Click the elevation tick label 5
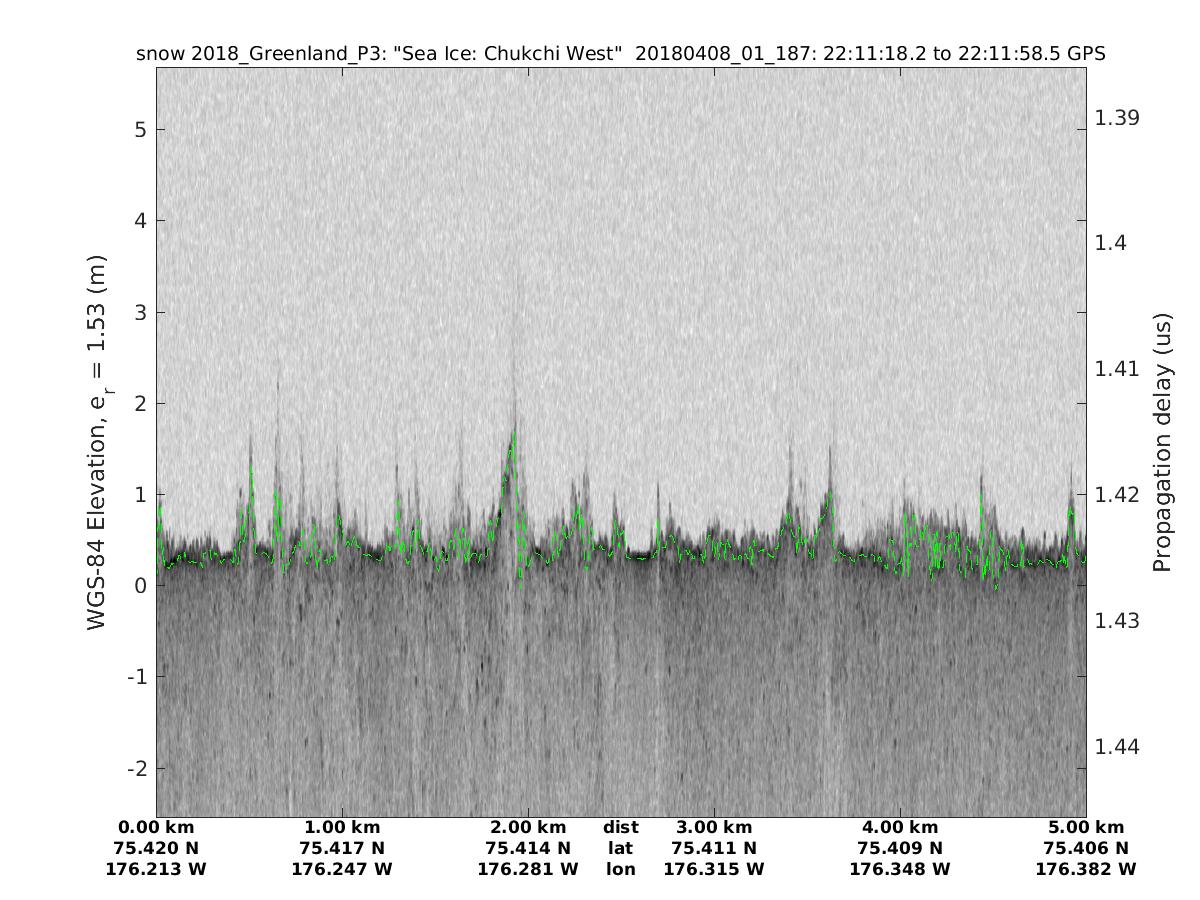Screen dimensions: 1200x900 [x=142, y=130]
